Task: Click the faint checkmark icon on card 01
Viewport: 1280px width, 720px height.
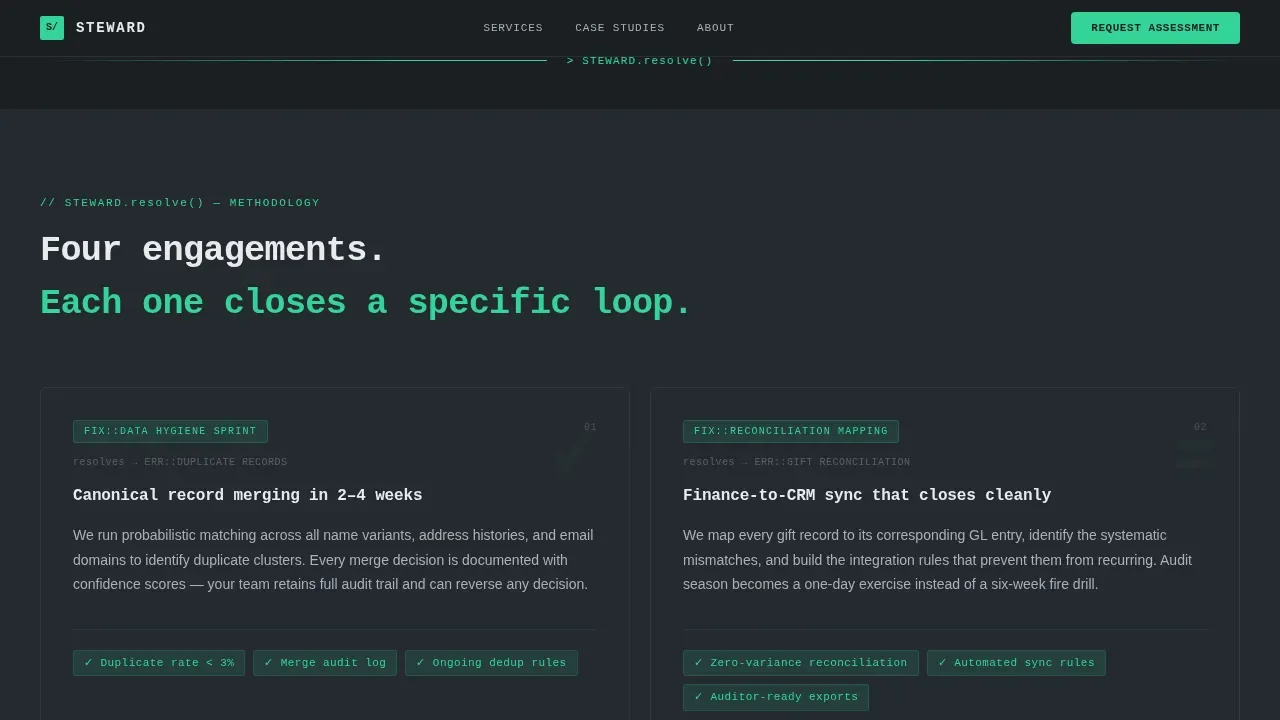Action: click(571, 455)
